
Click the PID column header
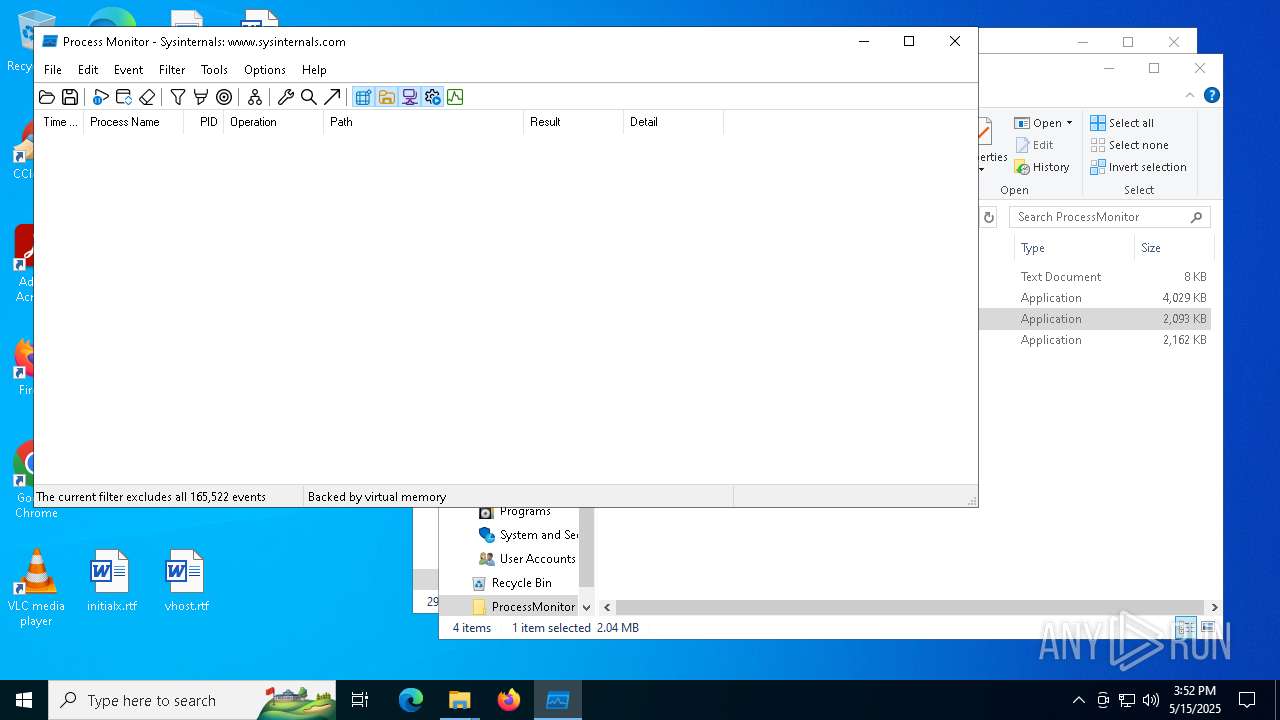[x=203, y=122]
